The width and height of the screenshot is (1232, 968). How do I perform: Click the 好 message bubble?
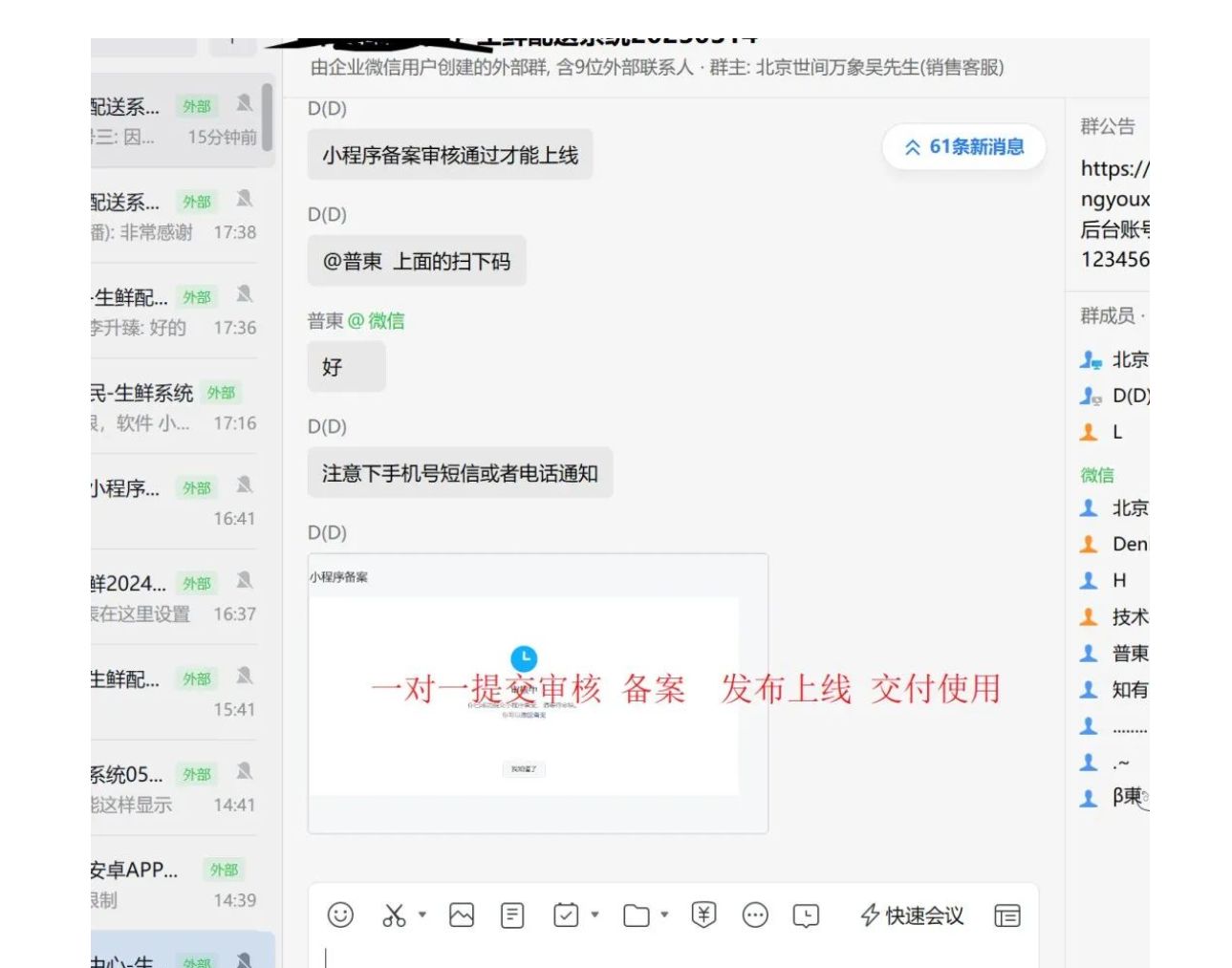click(346, 367)
